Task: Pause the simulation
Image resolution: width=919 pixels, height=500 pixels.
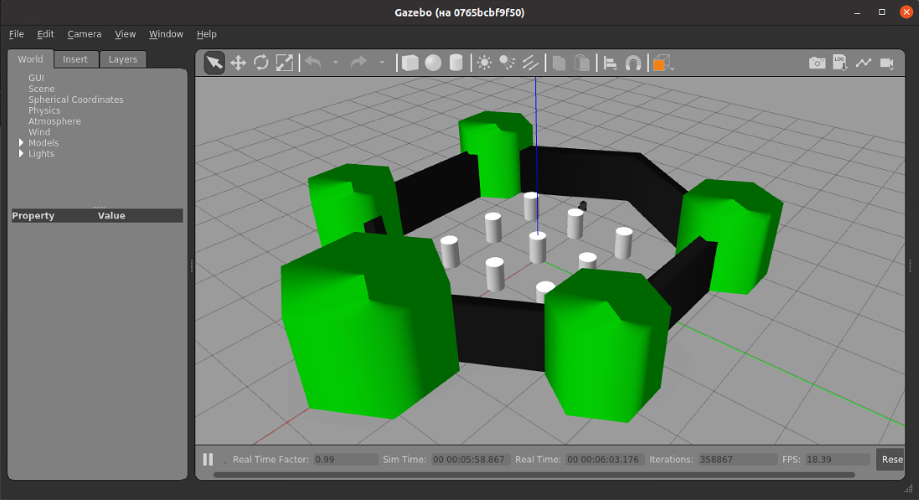Action: [x=208, y=459]
